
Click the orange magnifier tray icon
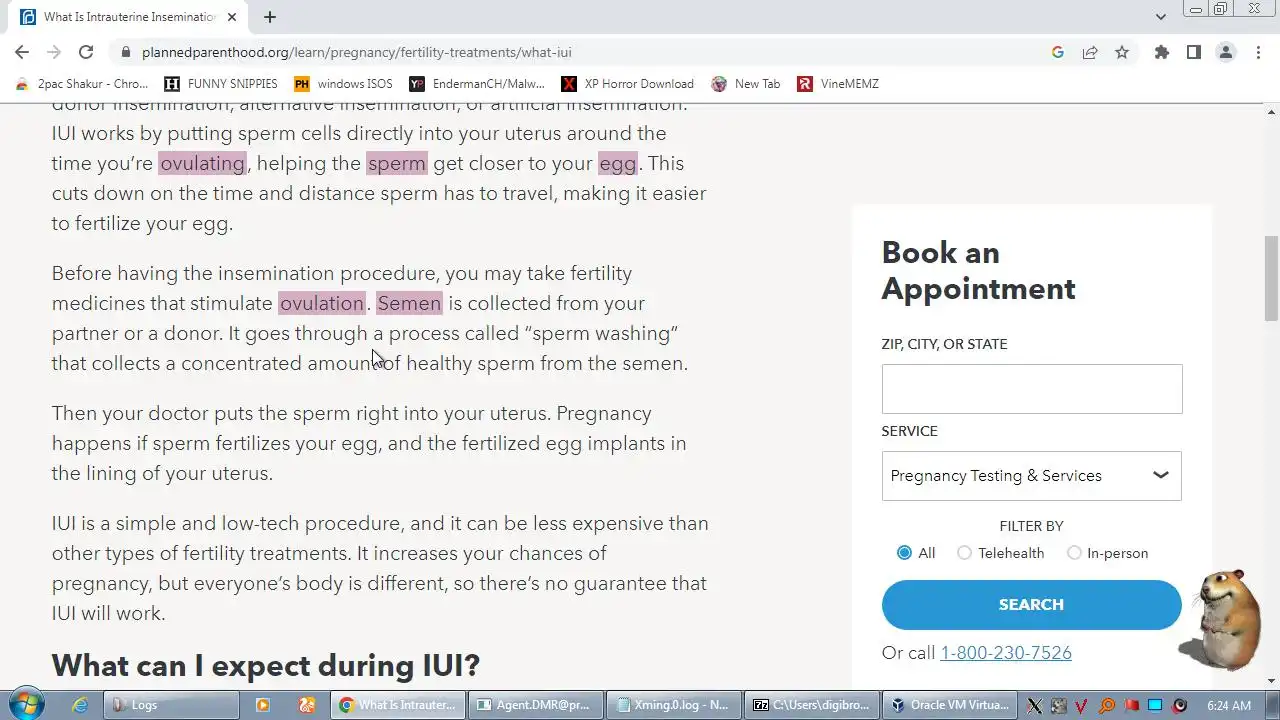coord(1107,705)
